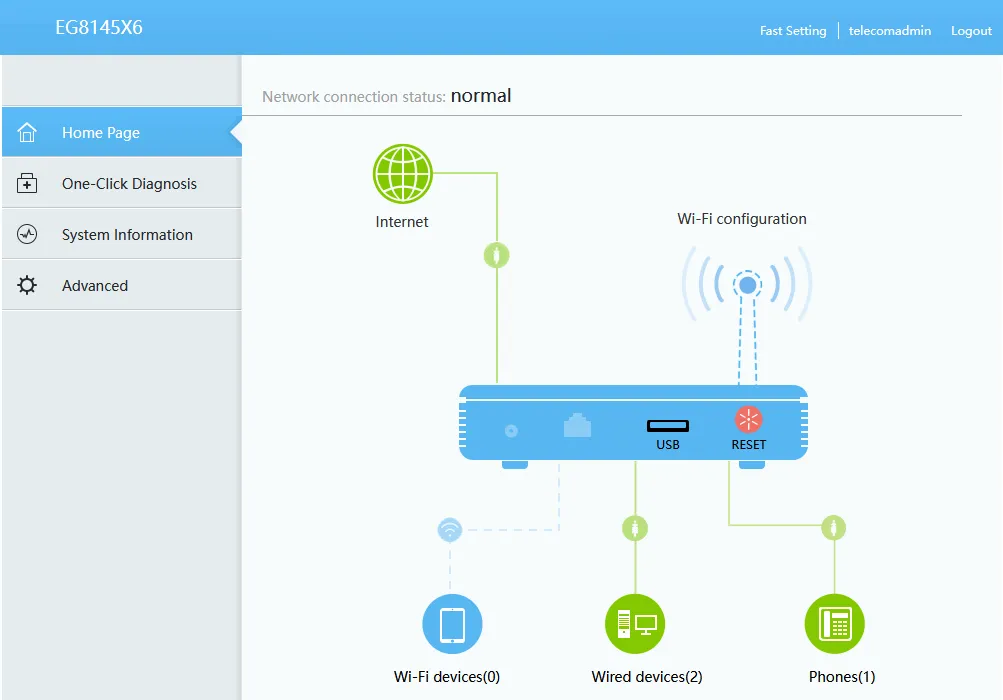1003x700 pixels.
Task: Click the Fast Setting link
Action: coord(792,30)
